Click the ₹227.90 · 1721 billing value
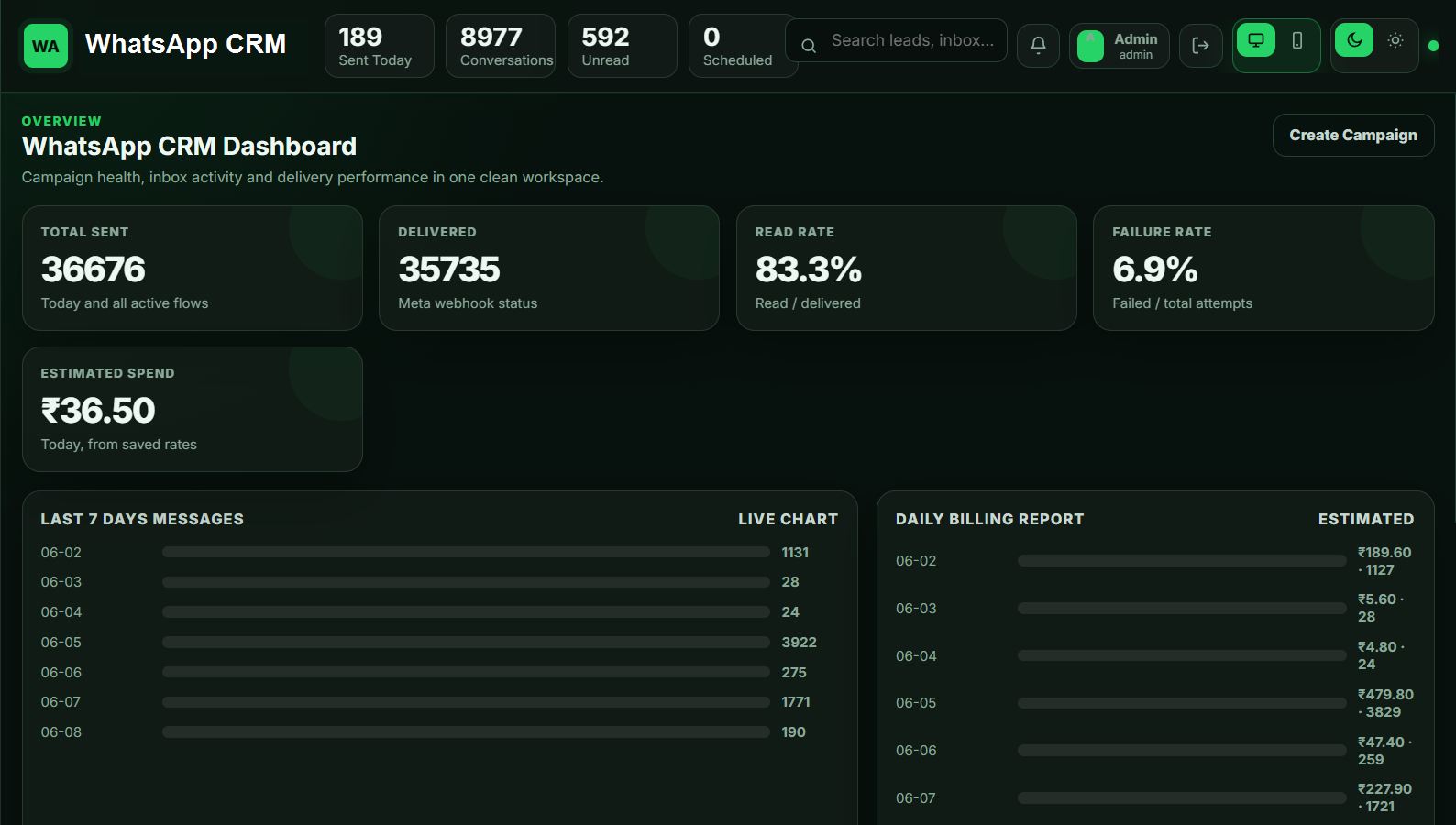Image resolution: width=1456 pixels, height=825 pixels. point(1384,797)
